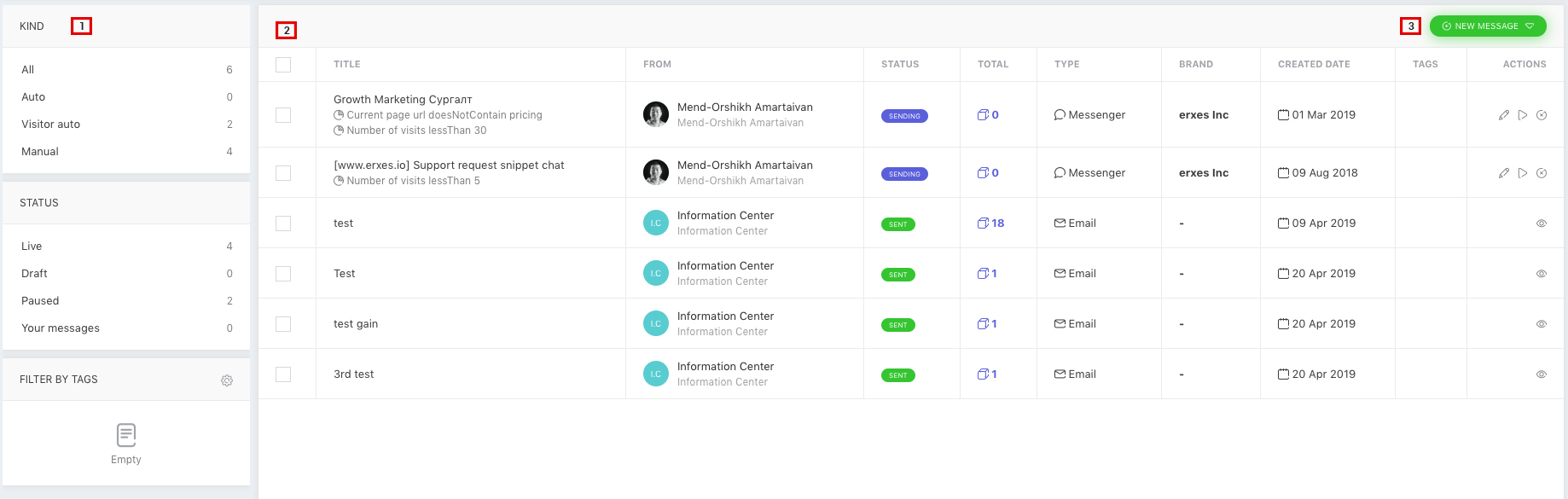Image resolution: width=1568 pixels, height=499 pixels.
Task: Edit the Growth Marketing message with pencil icon
Action: point(1504,115)
